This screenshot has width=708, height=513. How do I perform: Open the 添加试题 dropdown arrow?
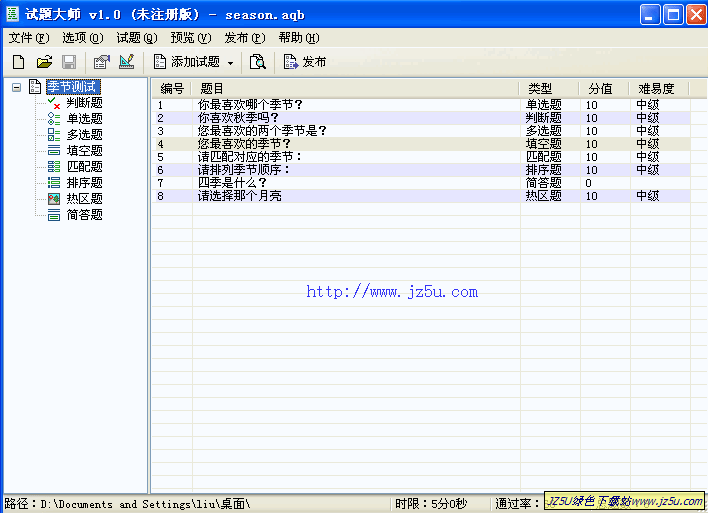point(231,63)
